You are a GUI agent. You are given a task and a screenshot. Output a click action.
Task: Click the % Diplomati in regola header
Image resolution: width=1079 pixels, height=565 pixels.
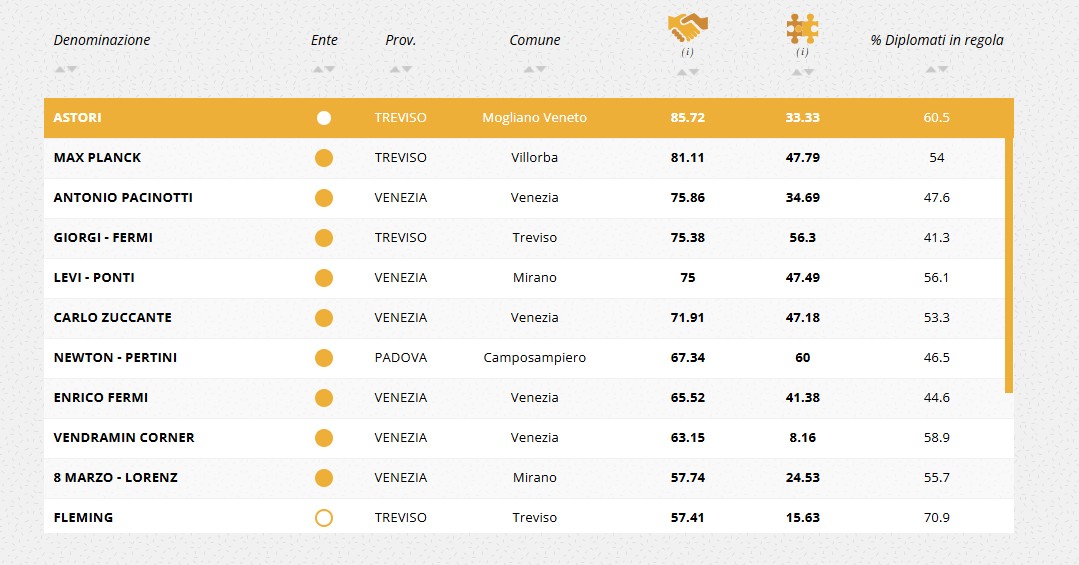(x=937, y=40)
